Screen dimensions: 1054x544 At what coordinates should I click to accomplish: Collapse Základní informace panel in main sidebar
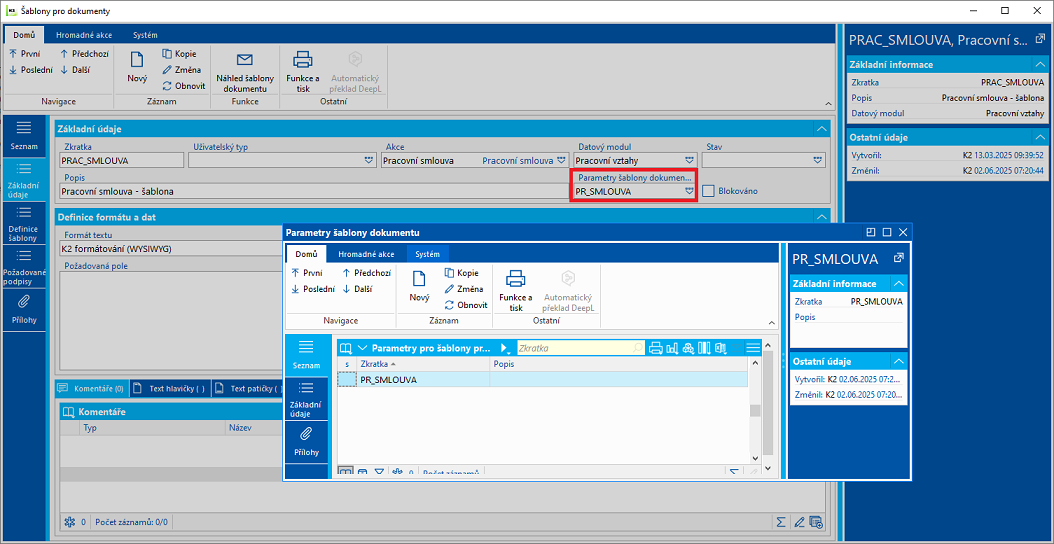[1040, 65]
